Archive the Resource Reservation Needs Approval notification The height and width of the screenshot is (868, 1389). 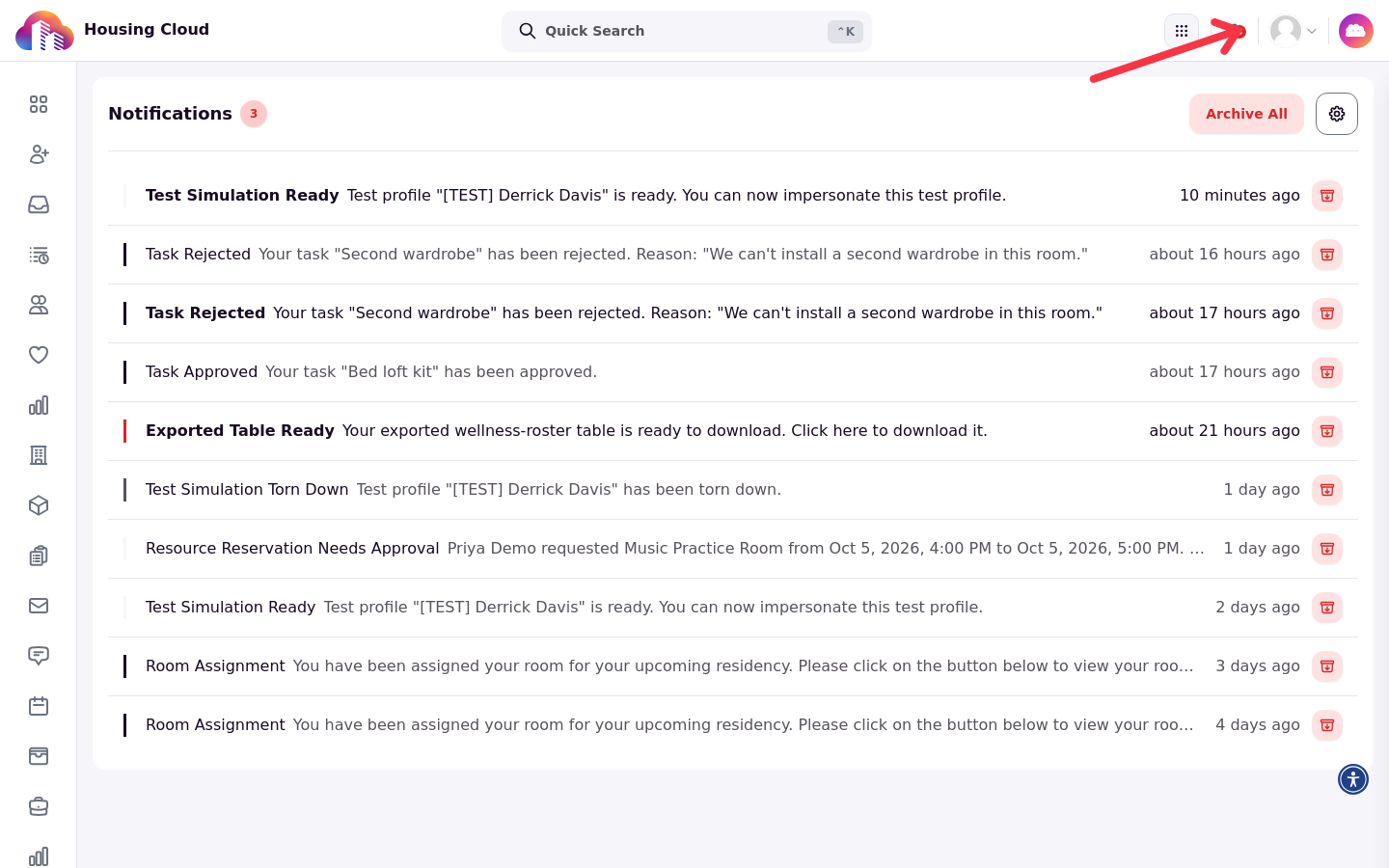(1327, 549)
